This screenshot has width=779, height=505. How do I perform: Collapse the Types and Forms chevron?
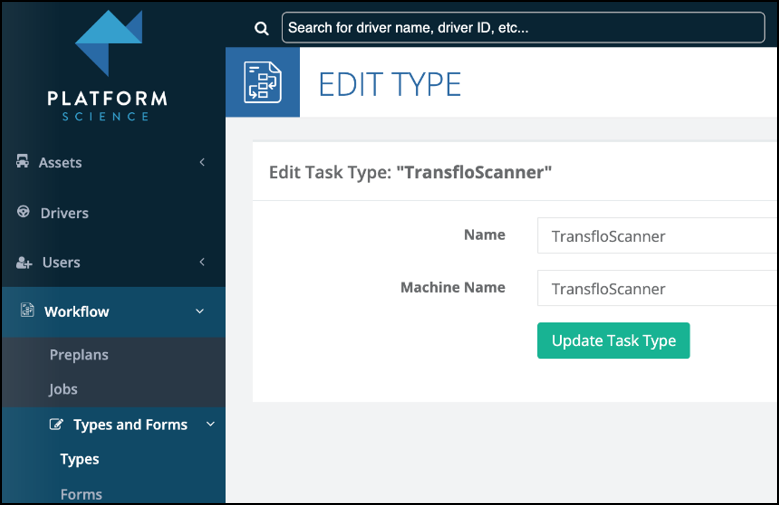coord(211,424)
